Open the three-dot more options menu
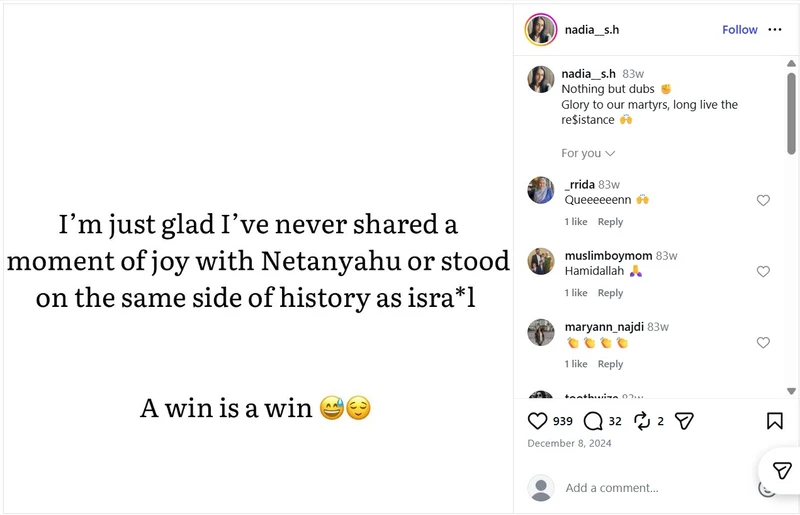Viewport: 800px width, 515px height. [774, 30]
